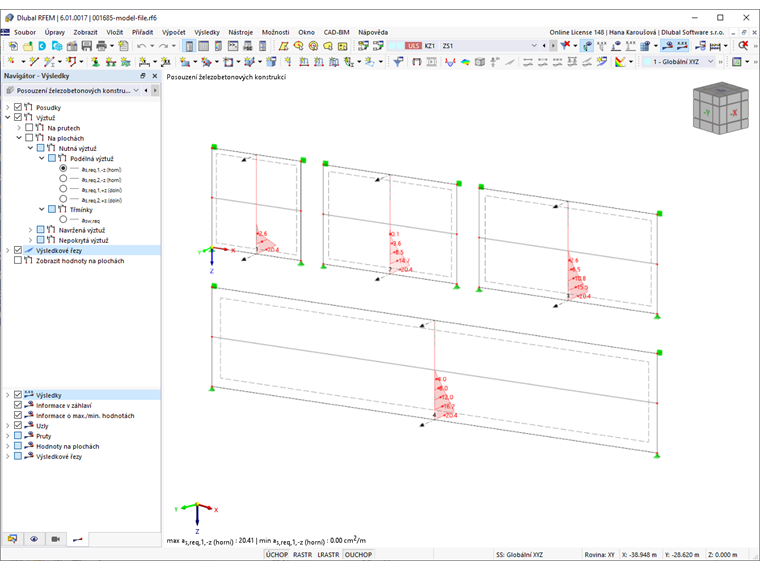Collapse the Výztuž tree node
Viewport: 760px width, 570px height.
pyautogui.click(x=7, y=117)
